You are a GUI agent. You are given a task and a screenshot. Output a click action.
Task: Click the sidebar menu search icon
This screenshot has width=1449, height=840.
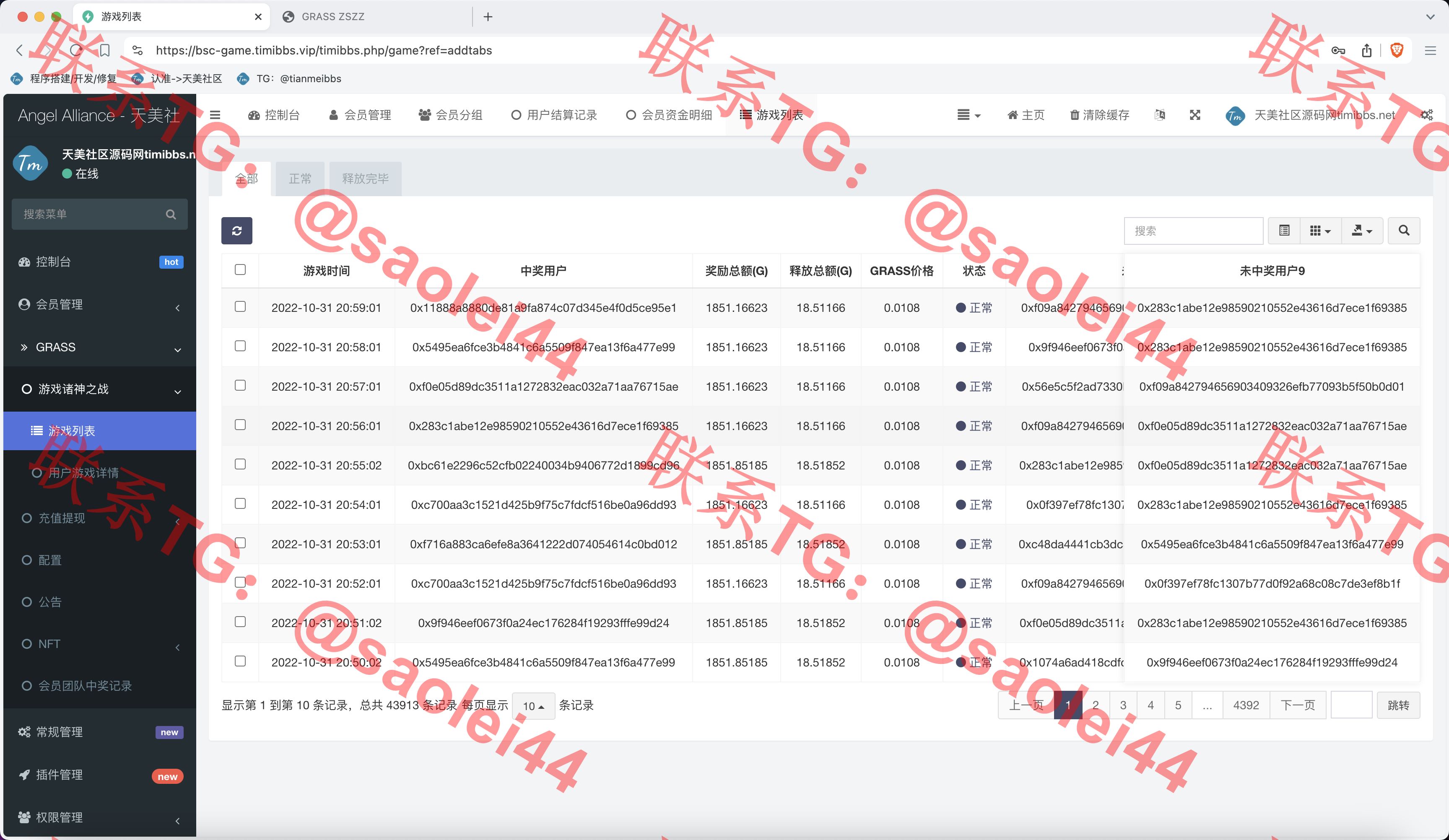click(x=171, y=215)
